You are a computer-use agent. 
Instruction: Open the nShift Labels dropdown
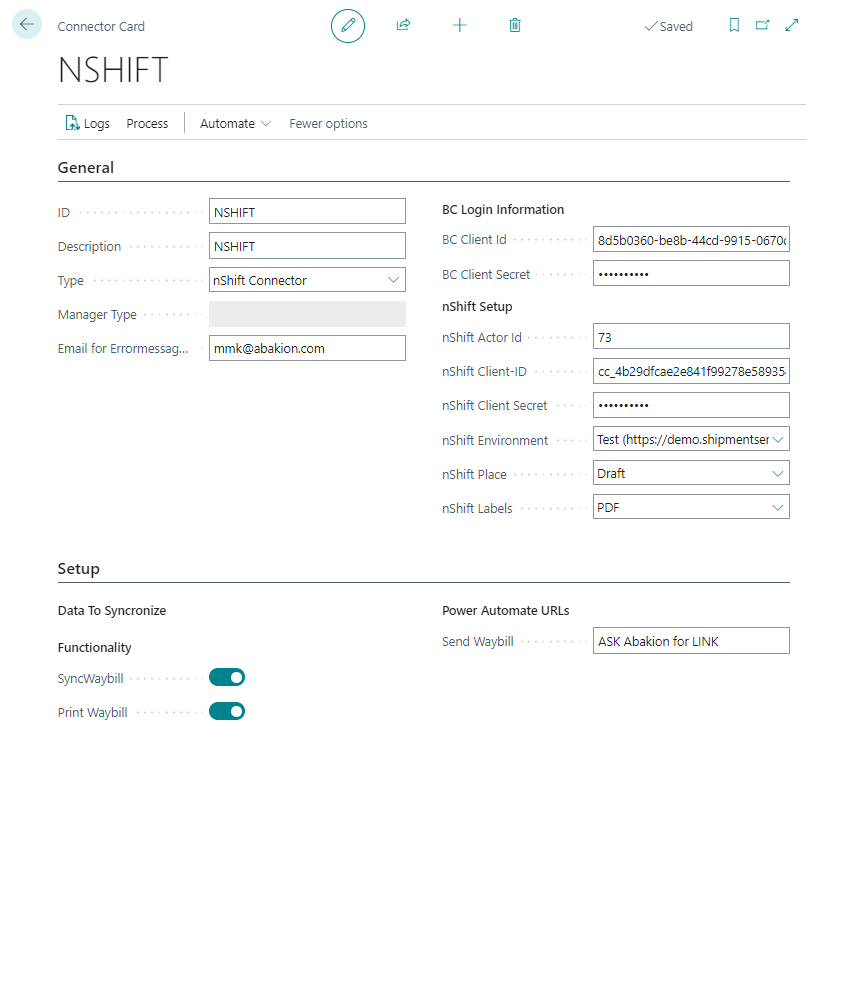point(691,507)
